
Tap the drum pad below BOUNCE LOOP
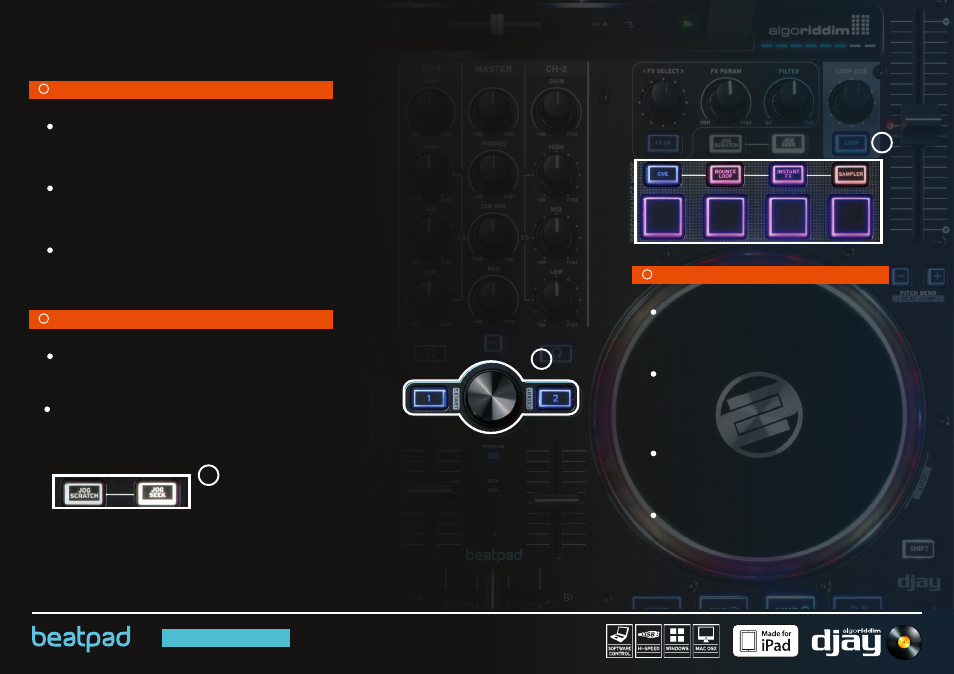point(725,216)
